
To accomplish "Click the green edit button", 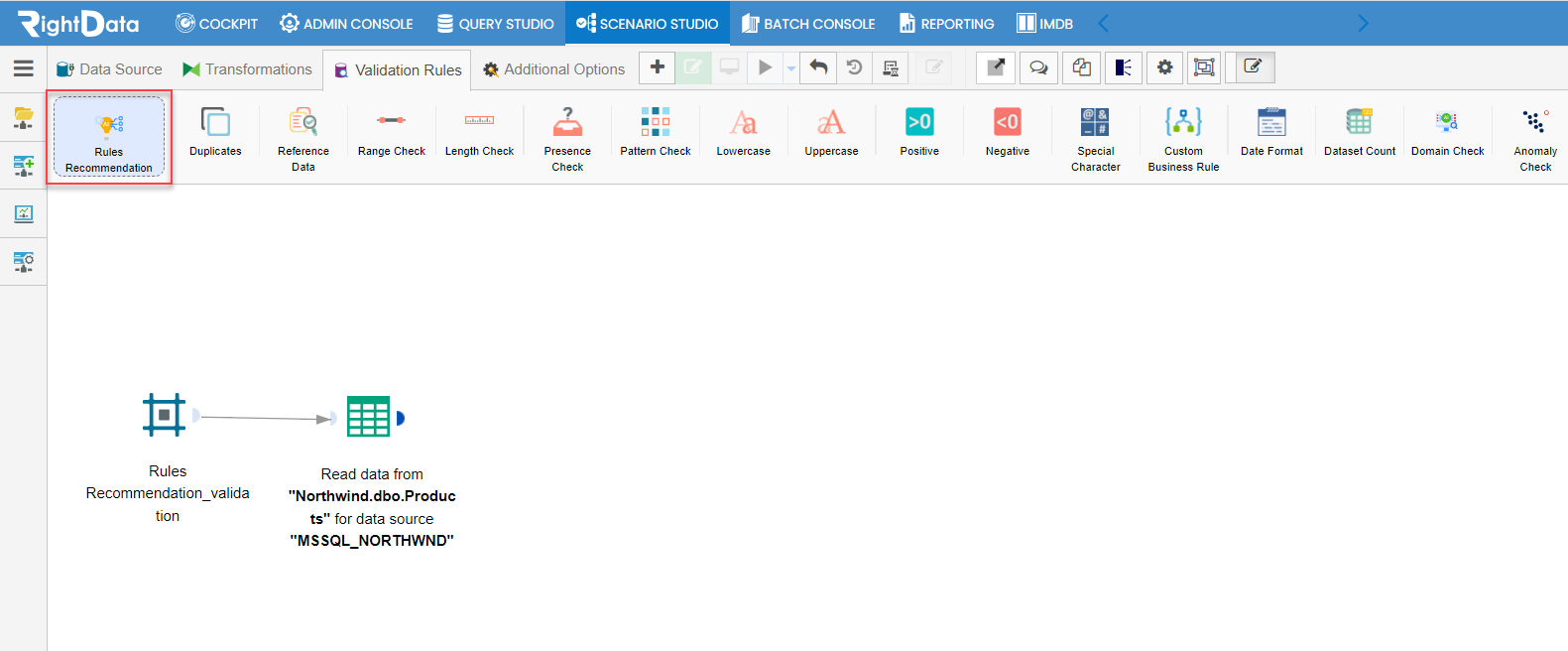I will [693, 67].
